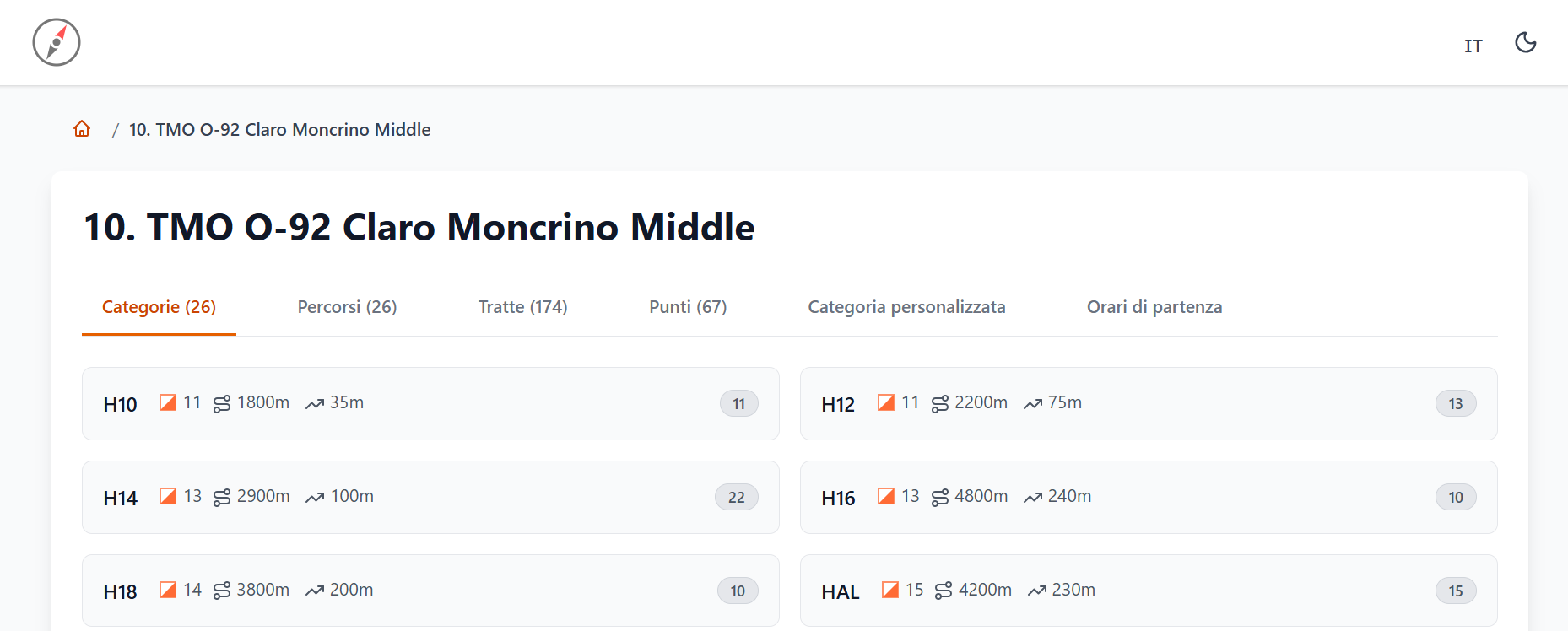Open the Tratte (174) tab
The image size is (1568, 631).
pyautogui.click(x=522, y=307)
